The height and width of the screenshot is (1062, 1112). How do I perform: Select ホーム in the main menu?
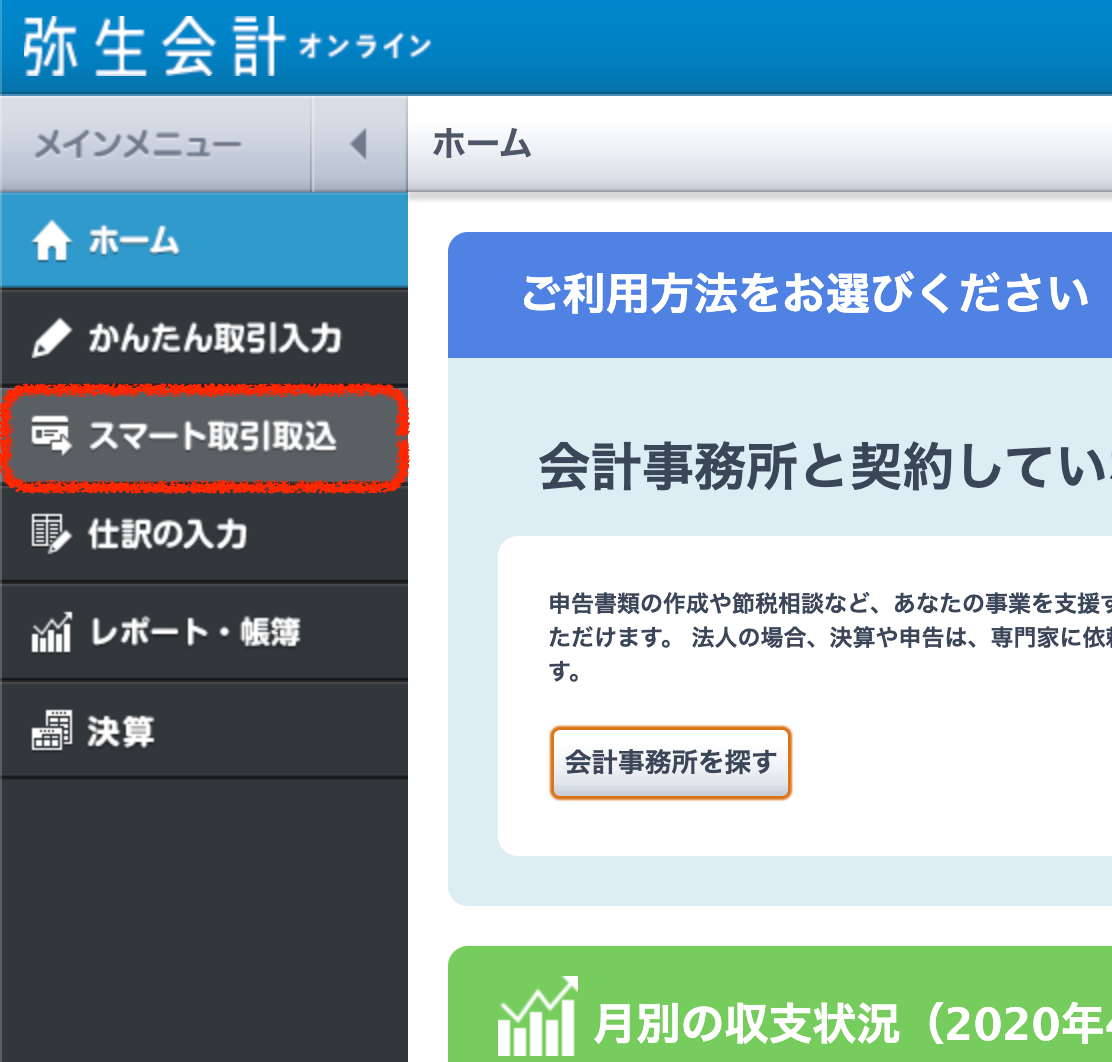click(x=133, y=242)
